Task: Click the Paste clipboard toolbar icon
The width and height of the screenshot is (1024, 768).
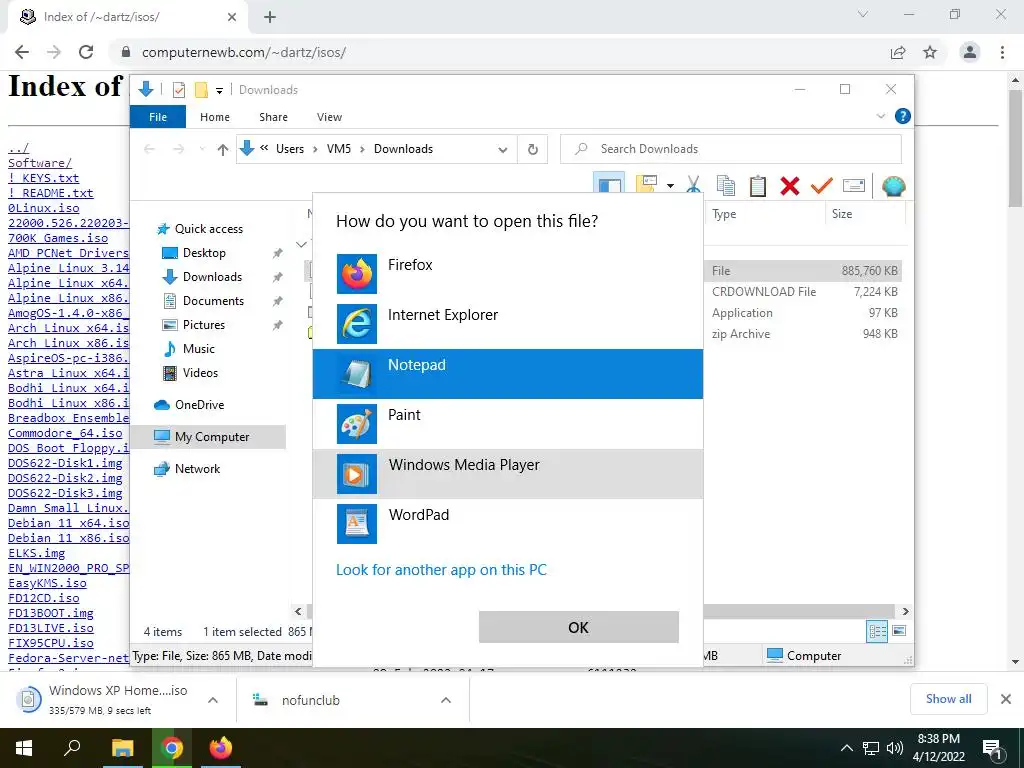Action: pyautogui.click(x=758, y=186)
